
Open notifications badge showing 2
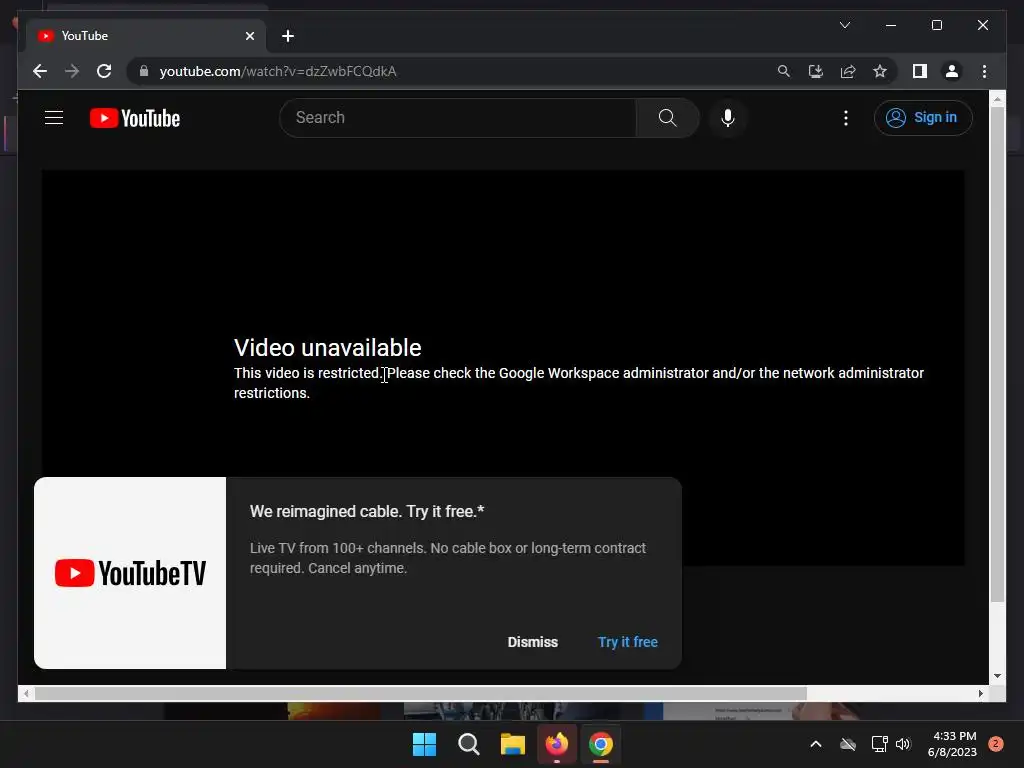[x=996, y=744]
